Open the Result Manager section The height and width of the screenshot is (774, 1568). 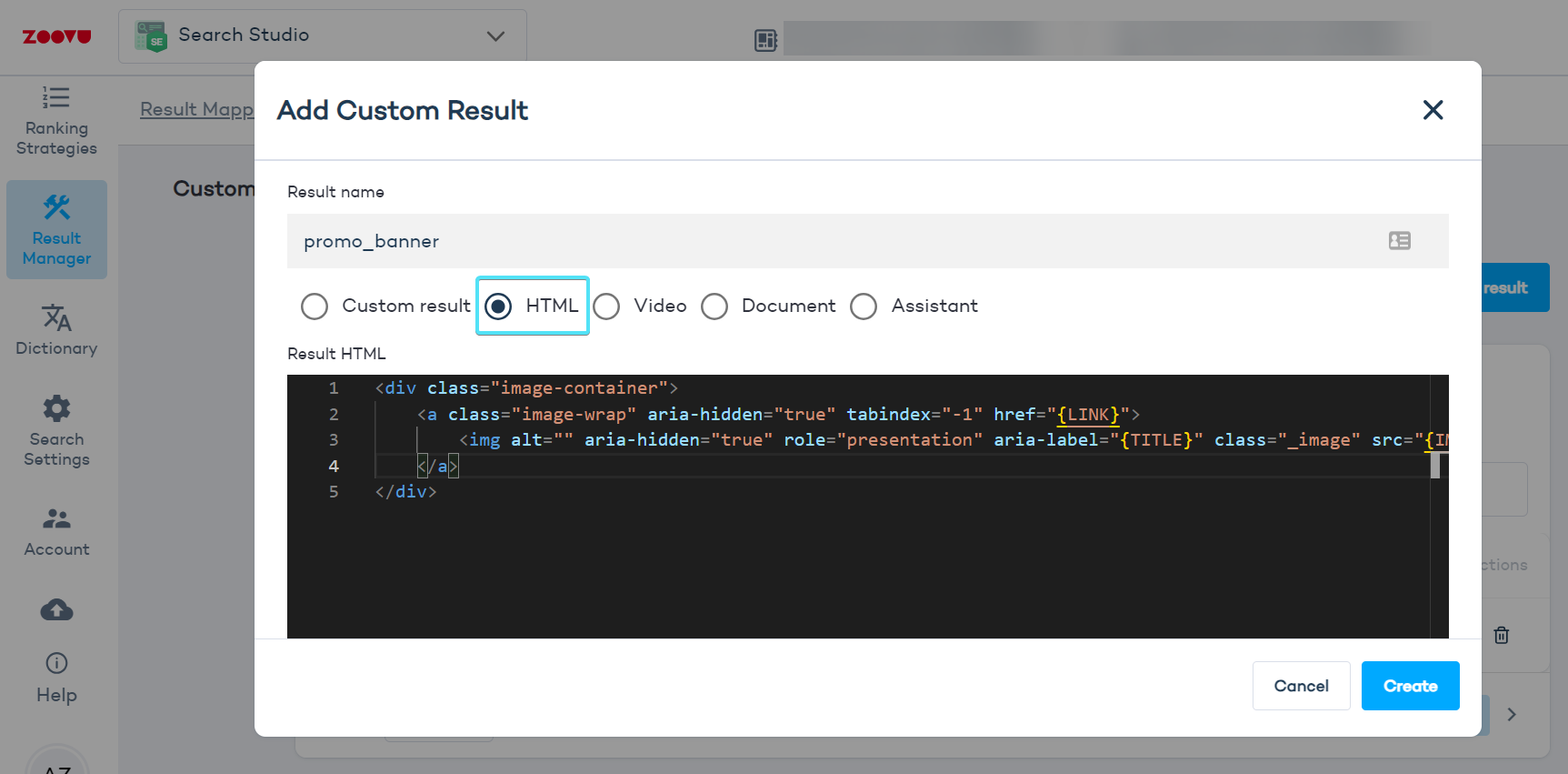click(x=56, y=229)
